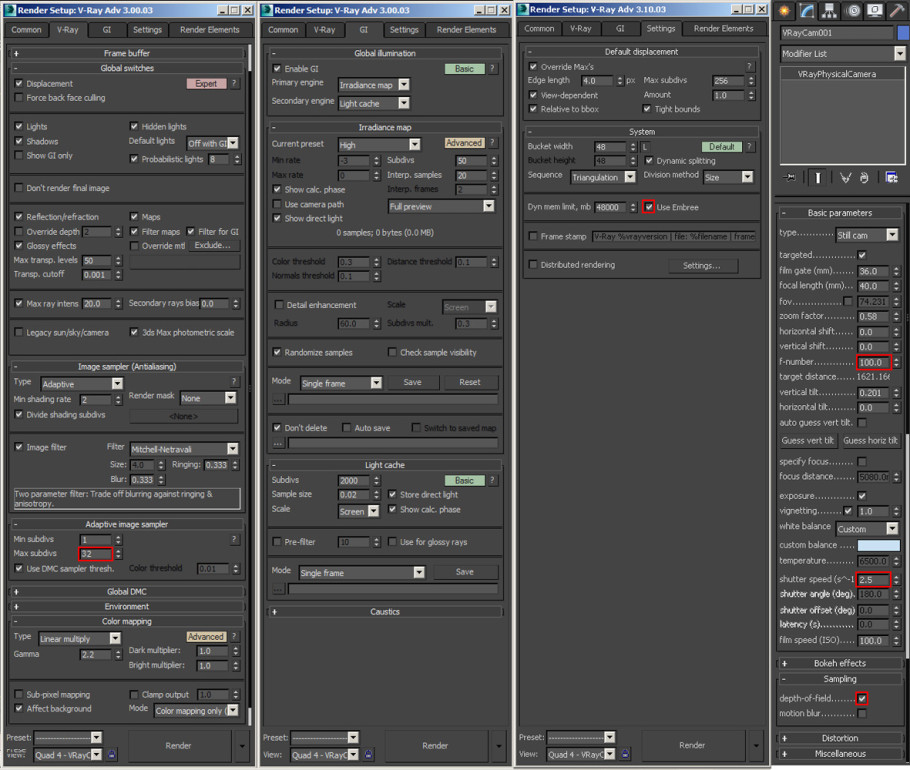Open Settings tab in GI window
Screen dimensions: 910x770
(x=404, y=30)
